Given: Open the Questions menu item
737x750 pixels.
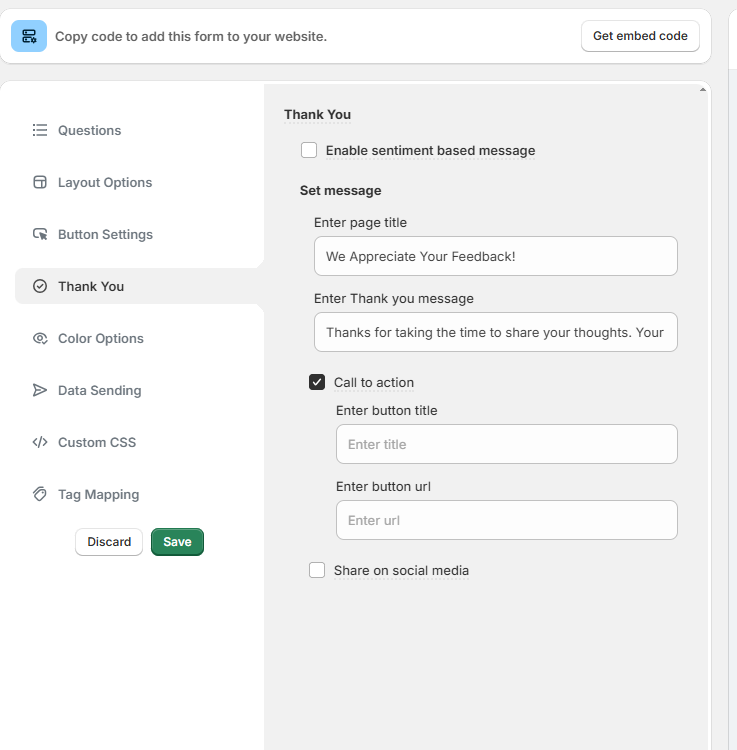Looking at the screenshot, I should (x=89, y=130).
